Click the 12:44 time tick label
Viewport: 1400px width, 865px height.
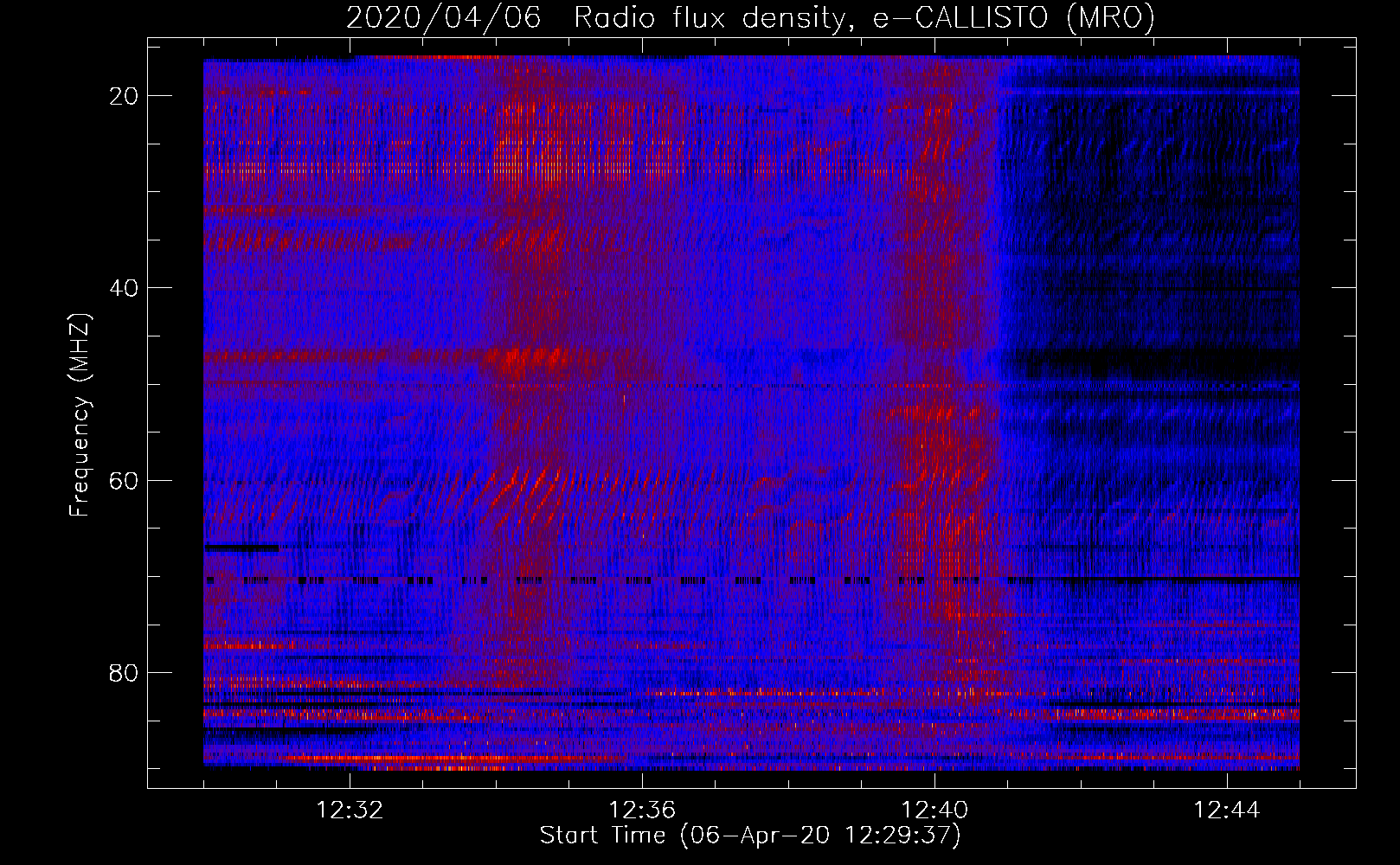tap(1227, 811)
